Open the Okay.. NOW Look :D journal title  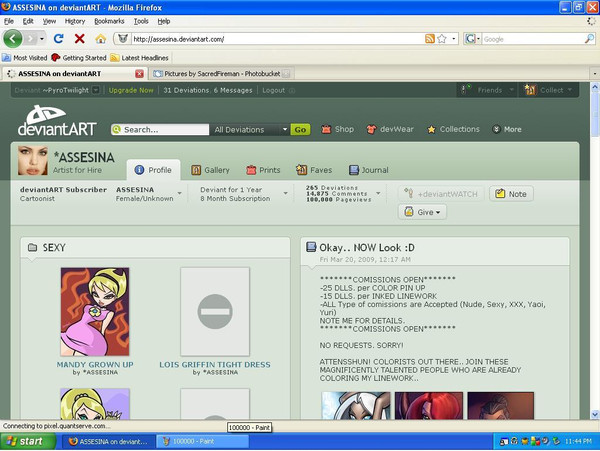(367, 247)
